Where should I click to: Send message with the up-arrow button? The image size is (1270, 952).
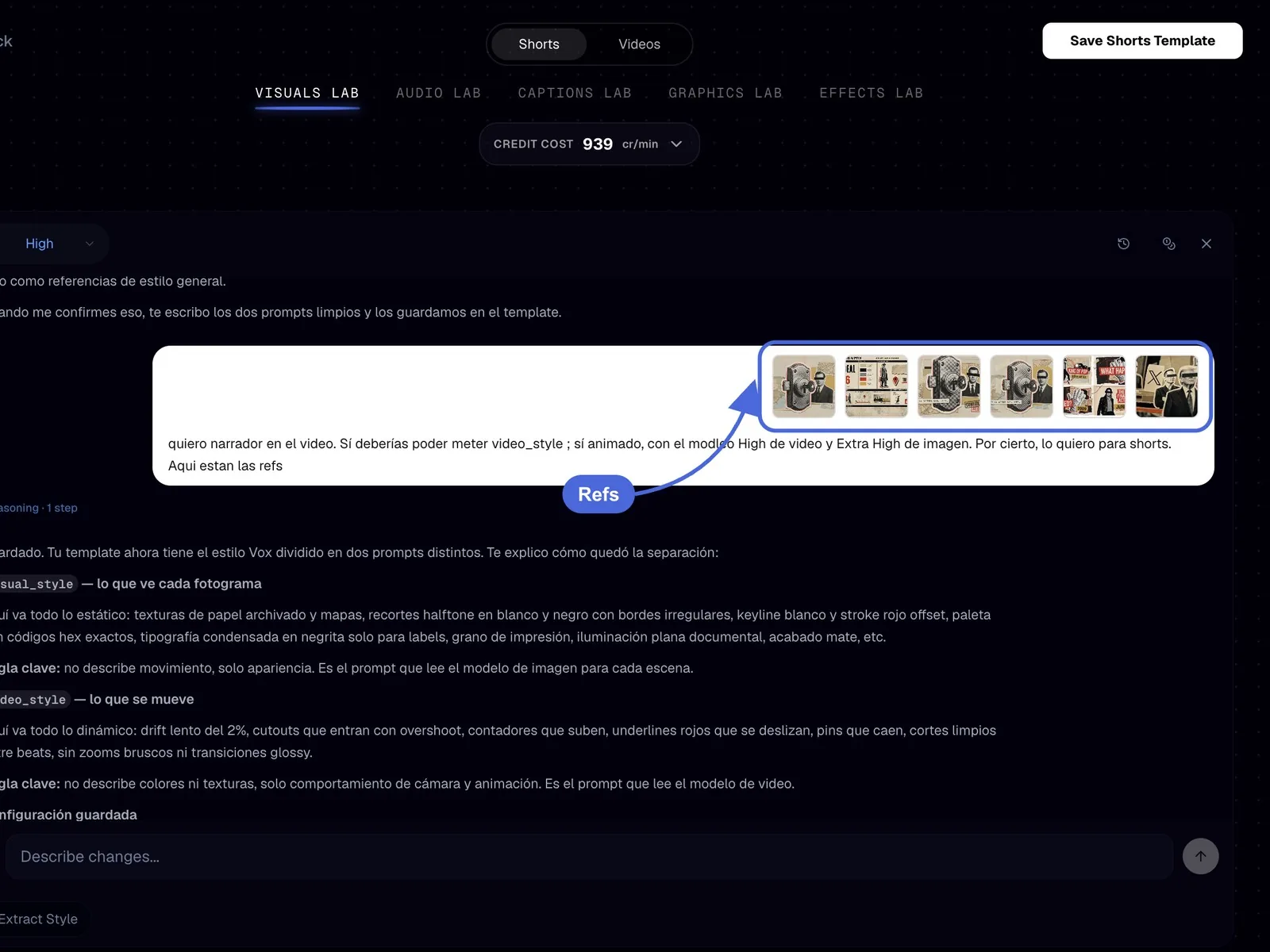click(1200, 856)
